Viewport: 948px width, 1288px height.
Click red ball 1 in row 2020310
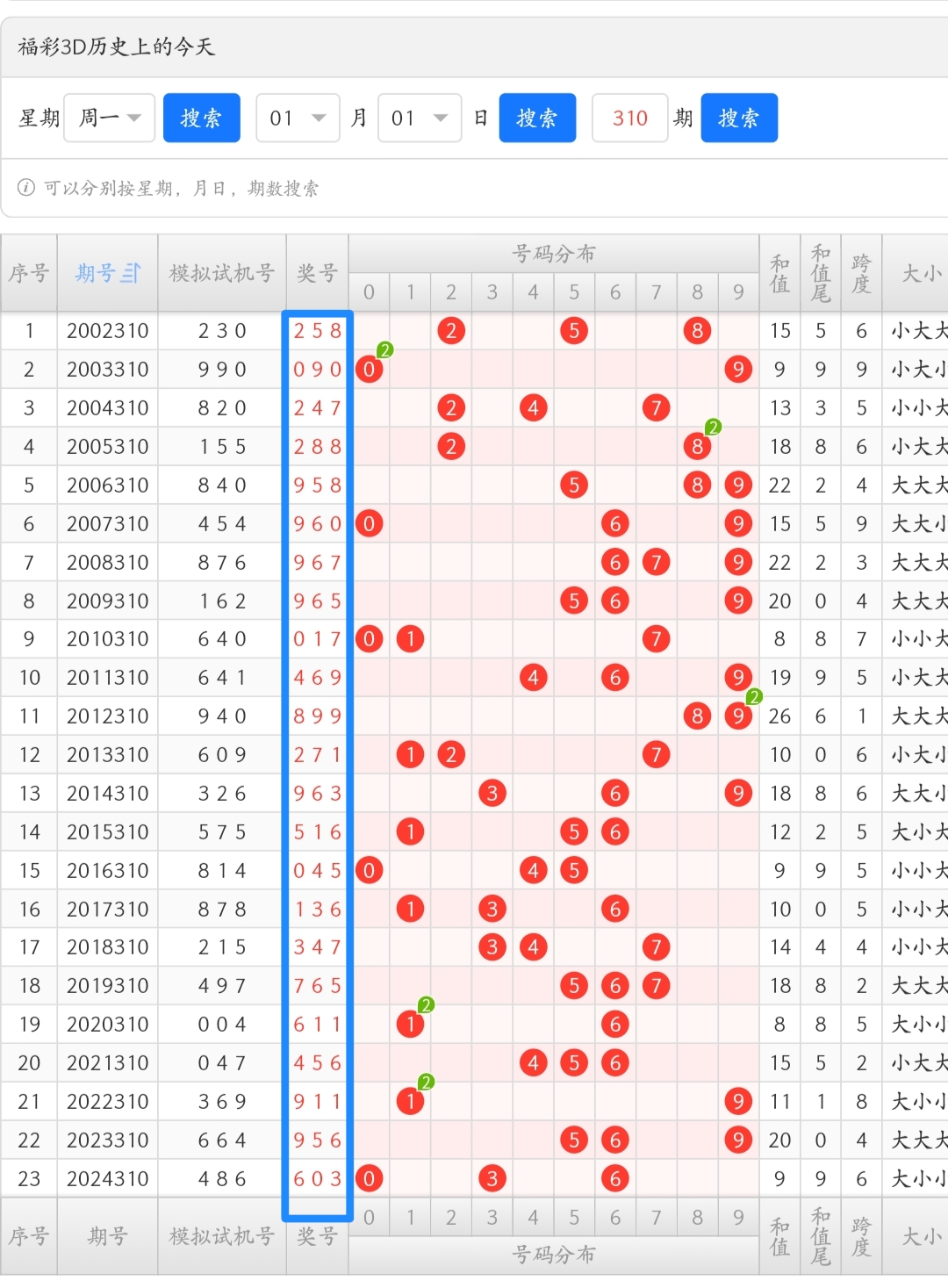click(410, 1025)
